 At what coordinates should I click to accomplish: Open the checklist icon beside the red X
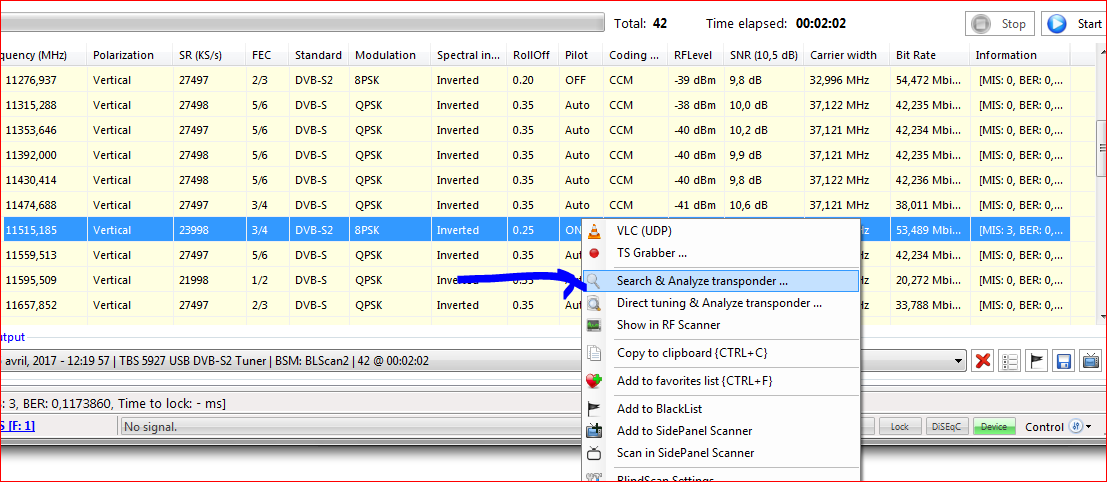[1010, 361]
